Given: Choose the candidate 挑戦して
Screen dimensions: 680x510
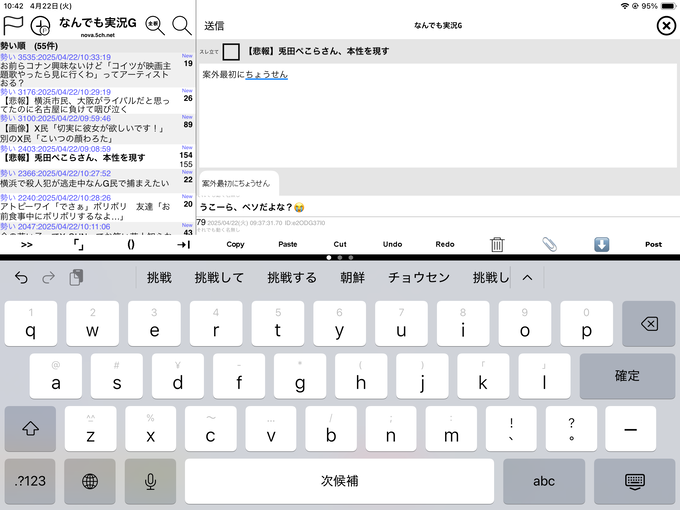Looking at the screenshot, I should [x=219, y=278].
